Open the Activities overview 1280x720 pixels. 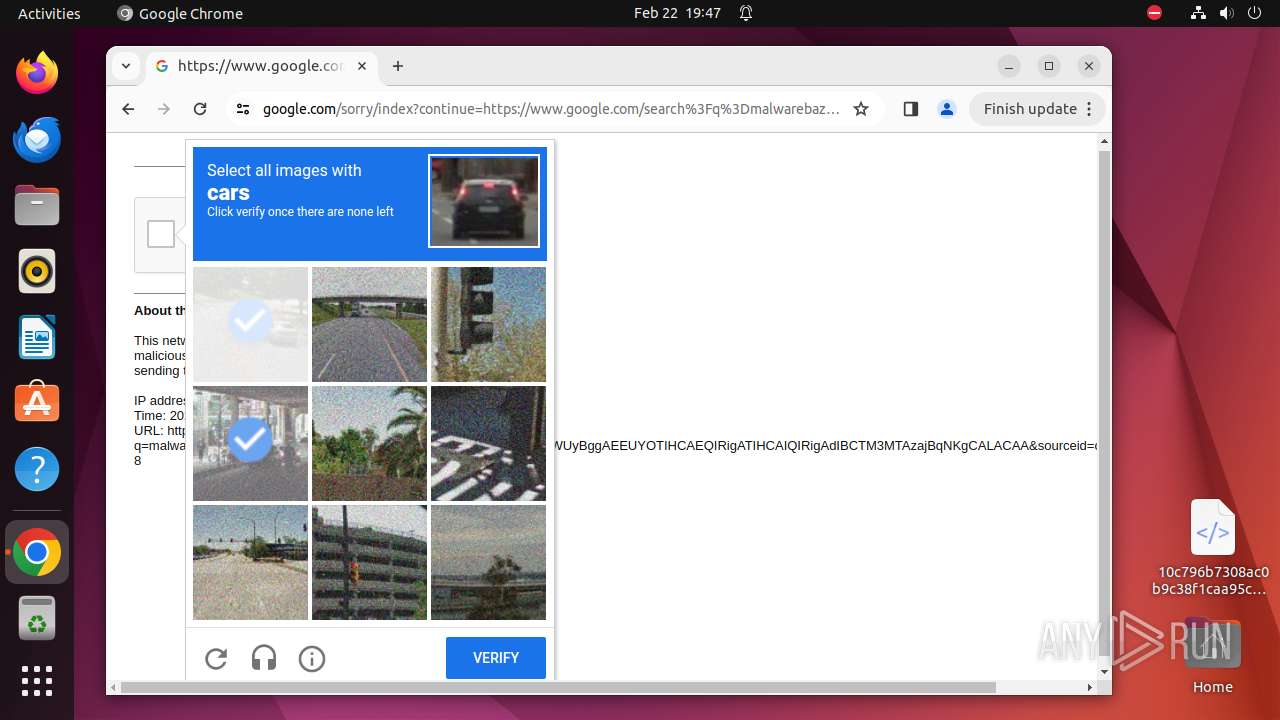tap(49, 13)
